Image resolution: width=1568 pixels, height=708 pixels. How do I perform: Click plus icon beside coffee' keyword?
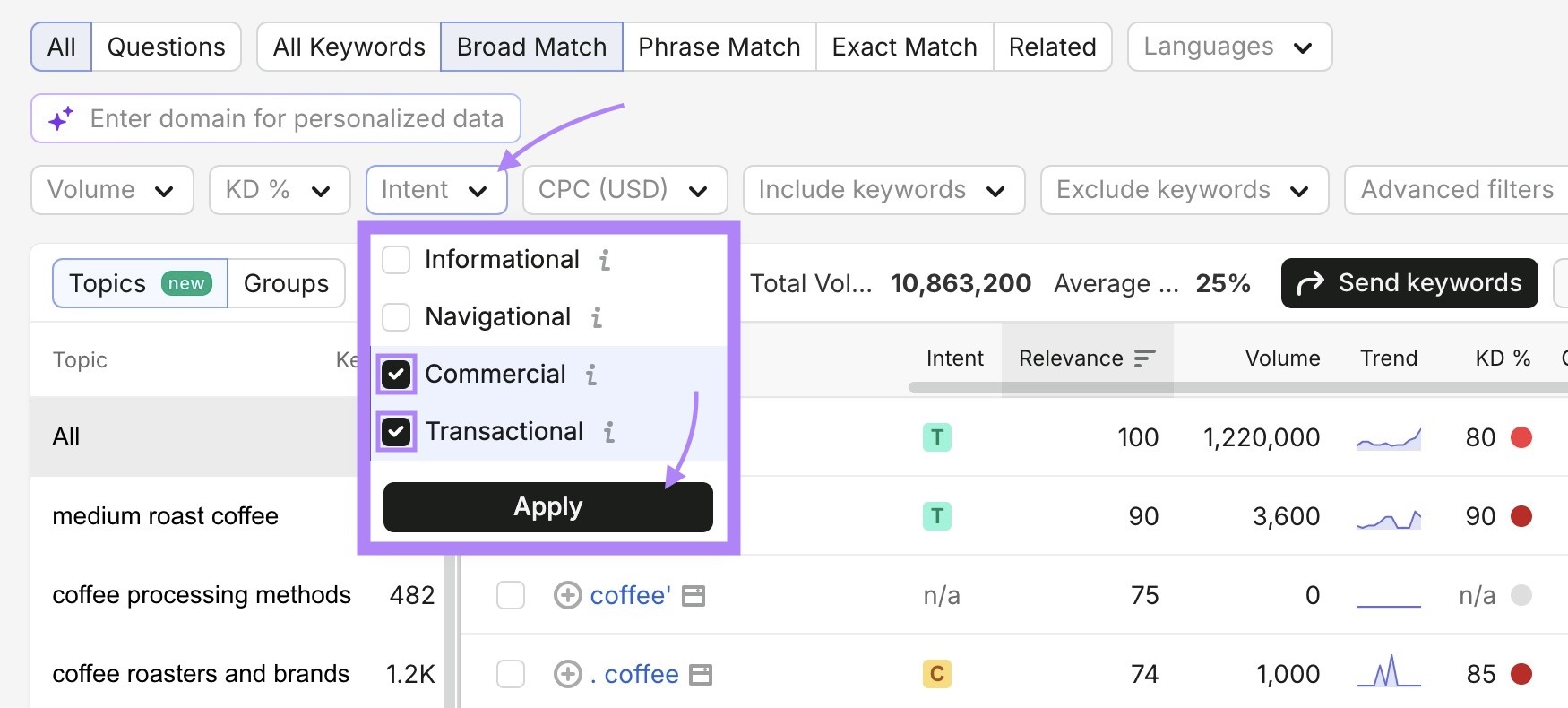[568, 595]
